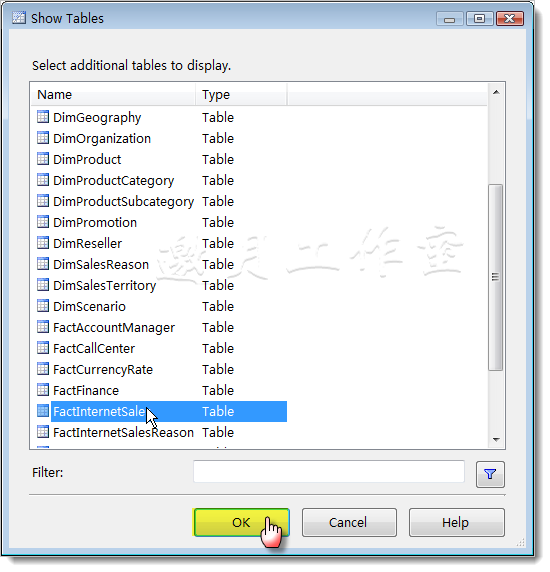Click the table icon beside DimSalesReason

(43, 264)
